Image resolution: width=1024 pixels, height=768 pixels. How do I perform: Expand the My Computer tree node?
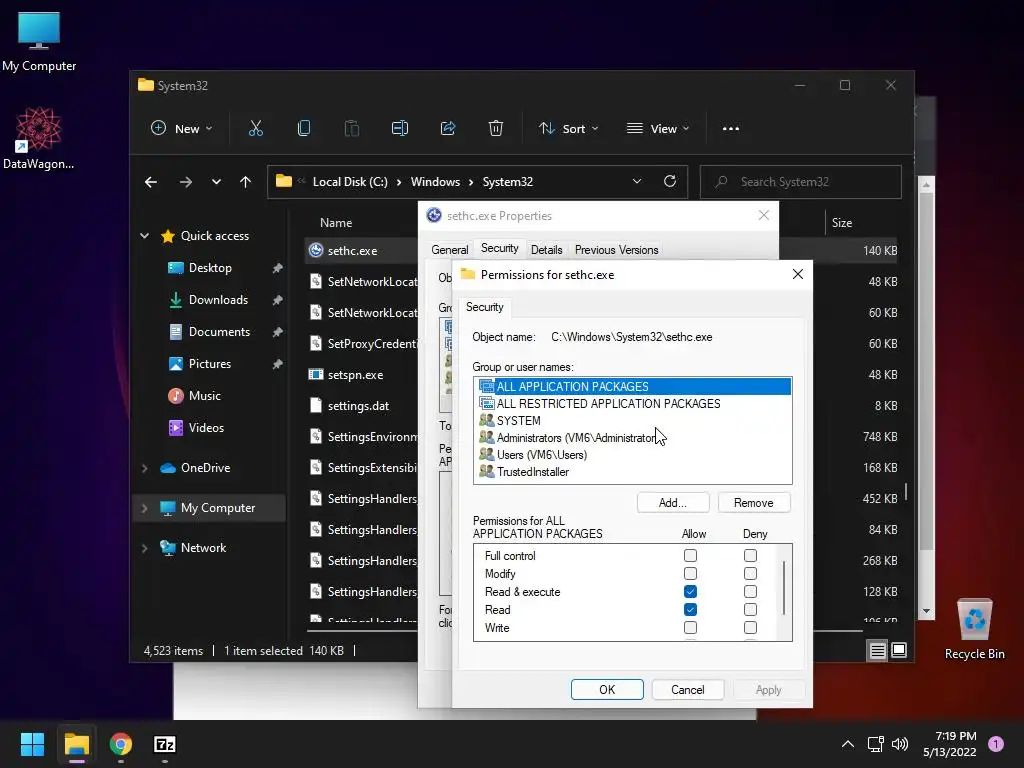144,508
